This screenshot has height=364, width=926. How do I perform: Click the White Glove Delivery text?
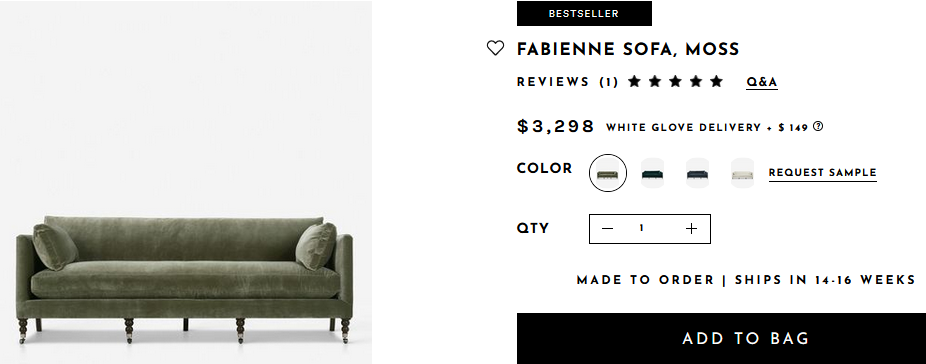point(683,128)
